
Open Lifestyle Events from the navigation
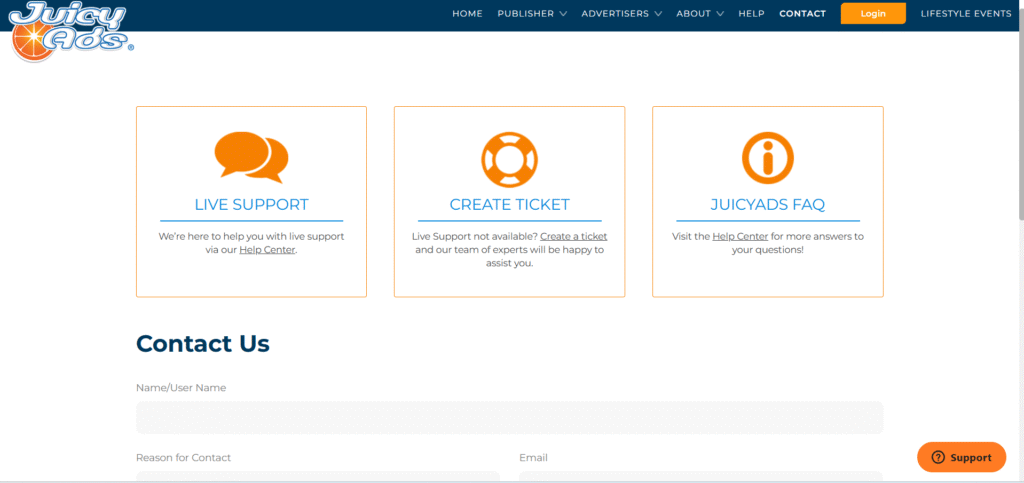[x=966, y=14]
